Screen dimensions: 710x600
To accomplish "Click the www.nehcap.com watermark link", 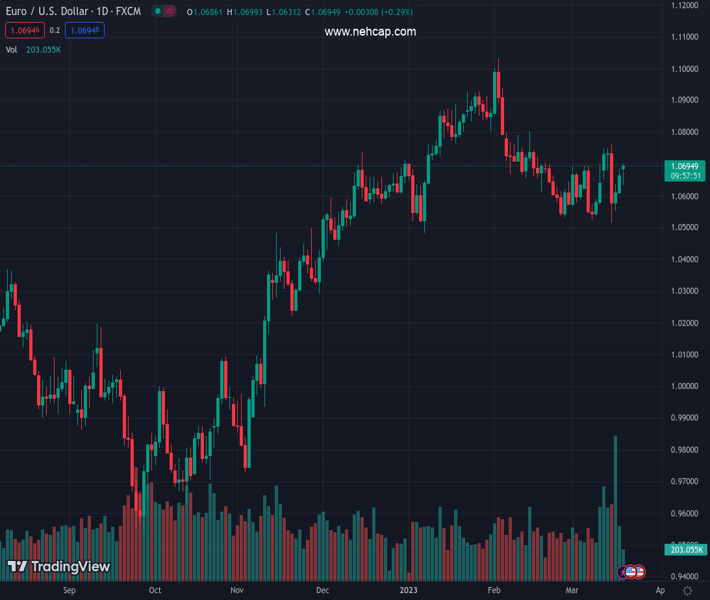I will pyautogui.click(x=370, y=32).
